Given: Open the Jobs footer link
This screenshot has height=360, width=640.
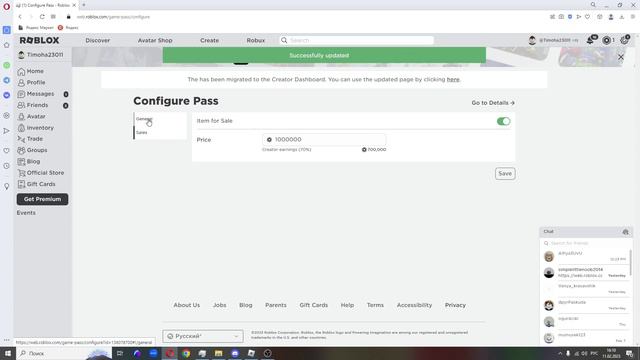Looking at the screenshot, I should 220,305.
